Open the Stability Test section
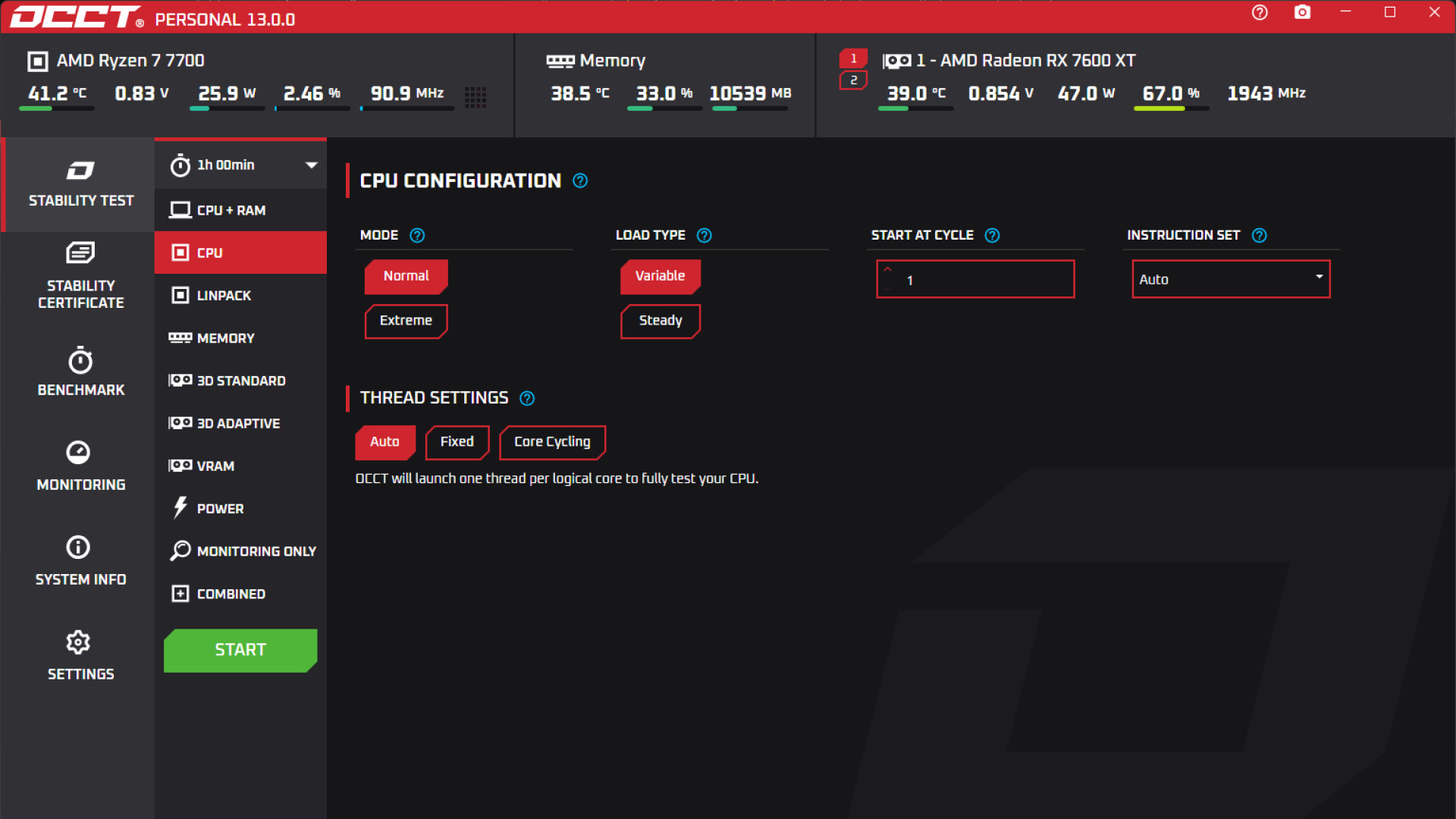The image size is (1456, 819). (x=80, y=184)
